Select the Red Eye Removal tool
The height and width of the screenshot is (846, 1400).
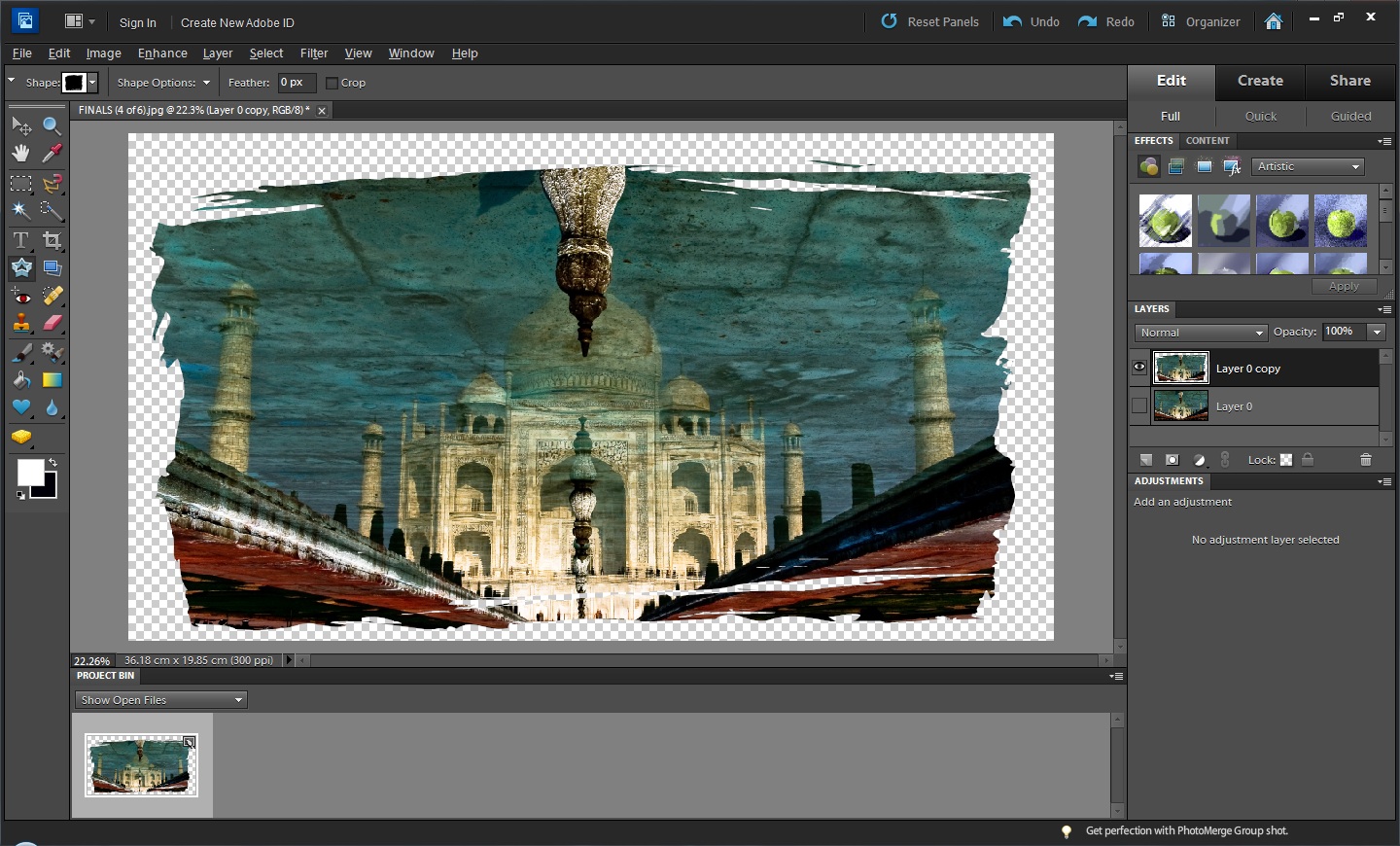click(x=21, y=297)
